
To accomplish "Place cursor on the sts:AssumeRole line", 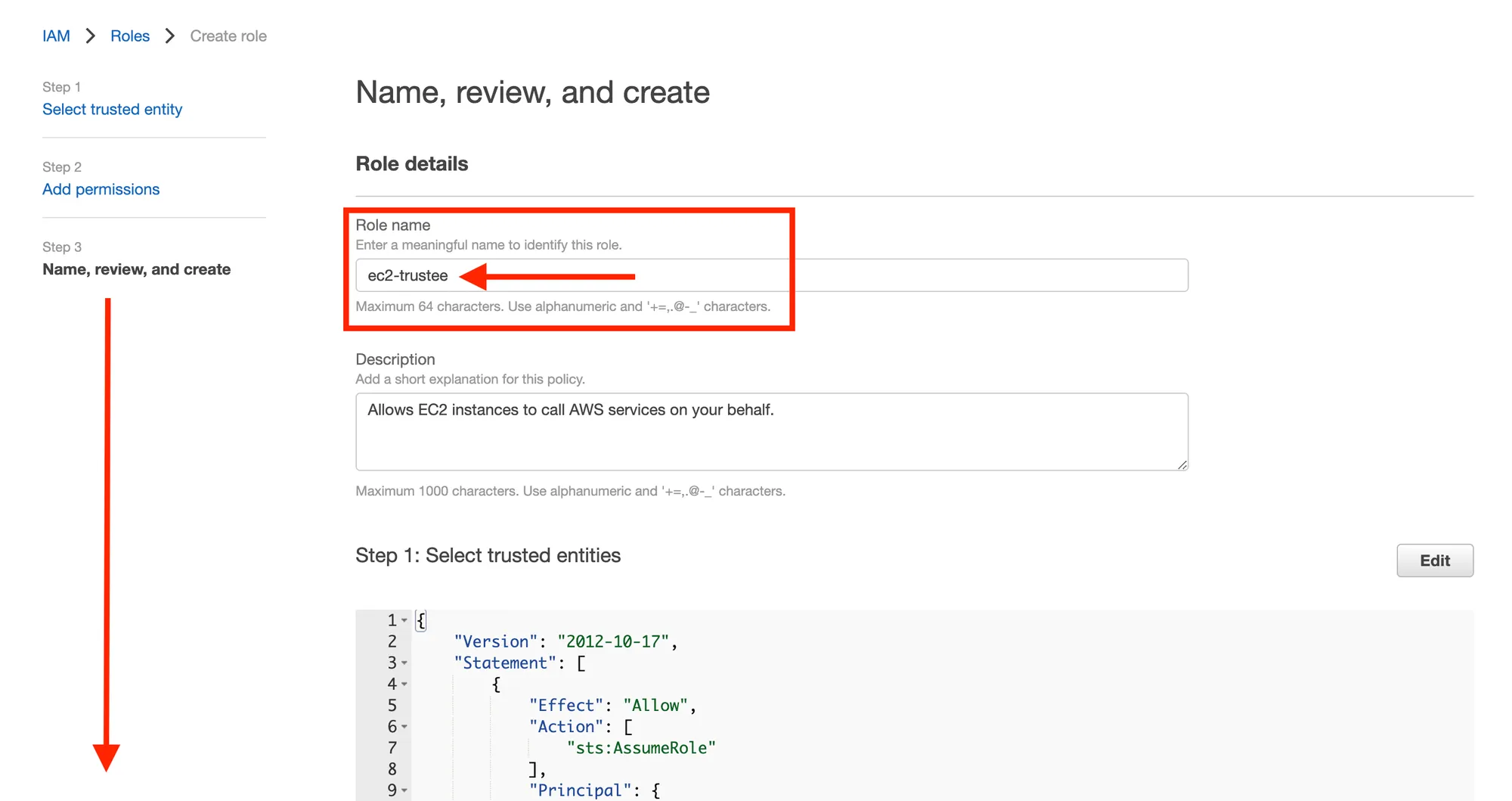I will [641, 748].
